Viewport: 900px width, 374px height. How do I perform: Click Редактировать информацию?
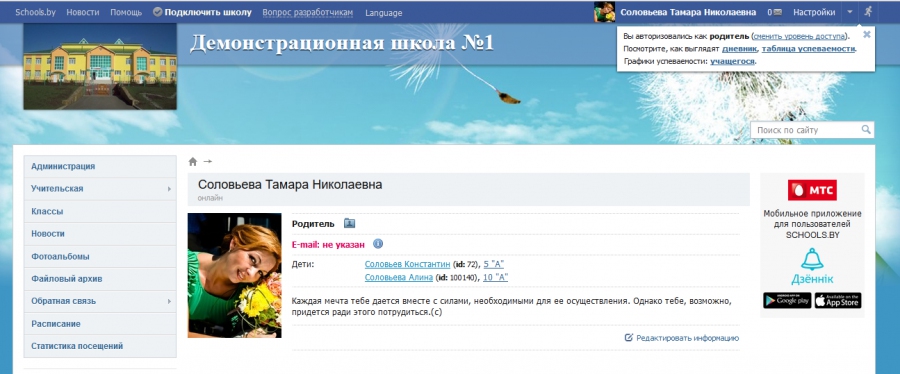[688, 338]
